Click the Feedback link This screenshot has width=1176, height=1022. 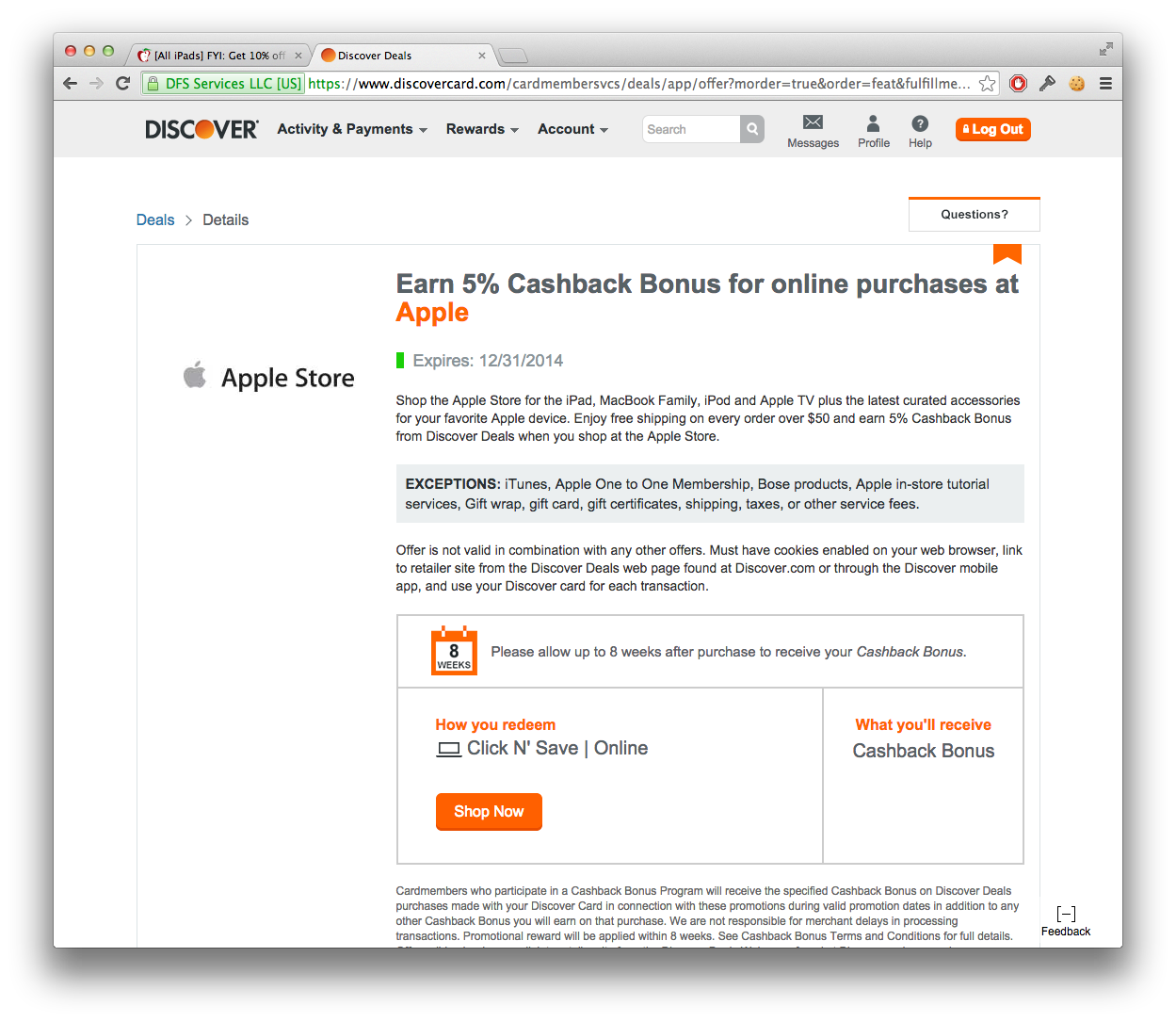click(x=1066, y=932)
